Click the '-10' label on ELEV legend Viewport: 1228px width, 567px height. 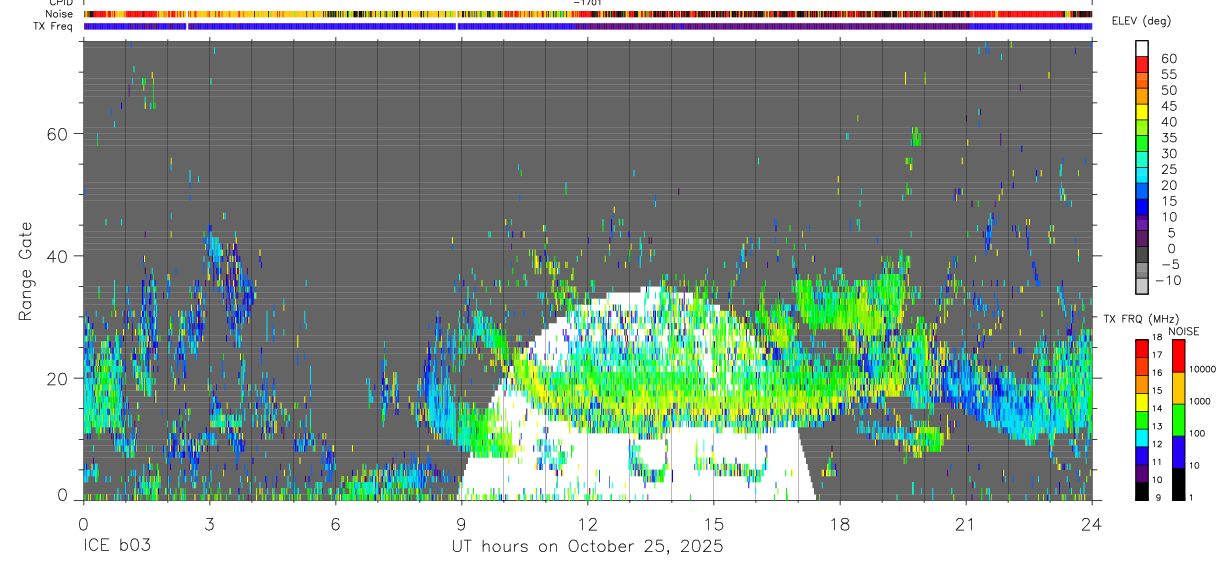point(1168,280)
